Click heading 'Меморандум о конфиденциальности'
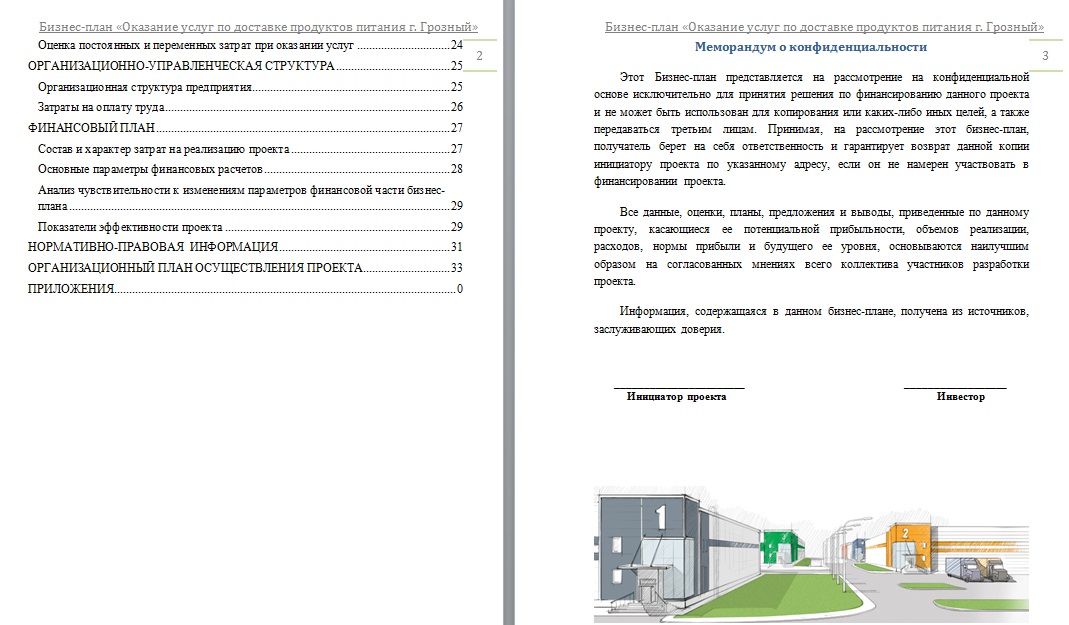 click(811, 47)
